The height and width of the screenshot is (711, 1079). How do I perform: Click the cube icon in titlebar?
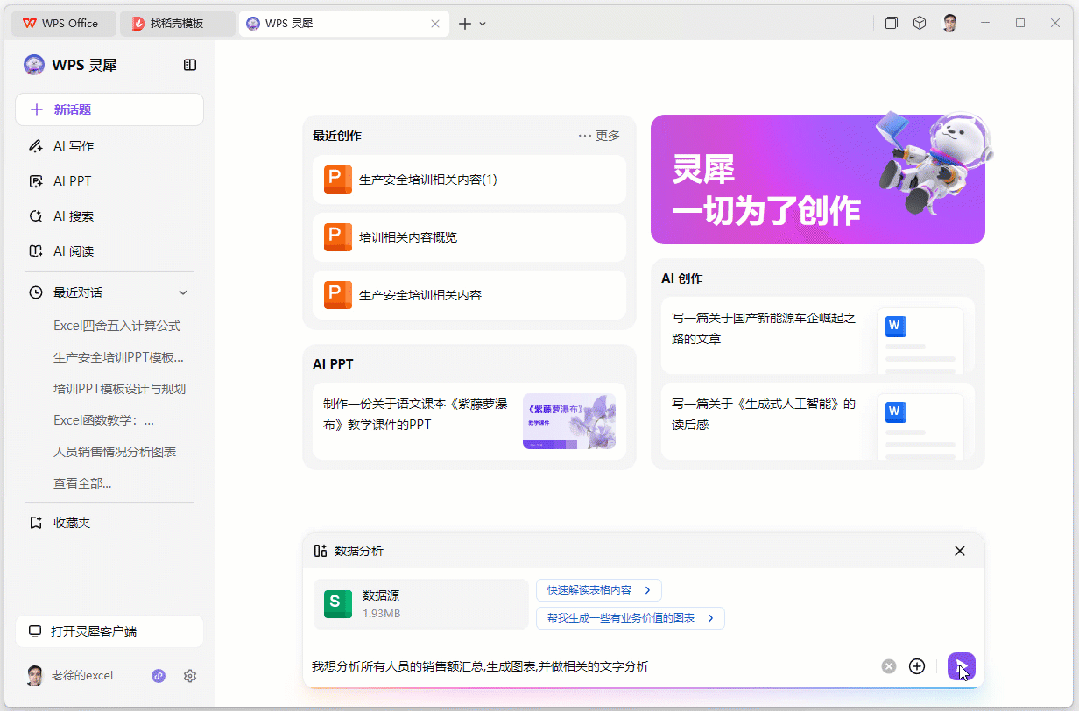click(919, 23)
